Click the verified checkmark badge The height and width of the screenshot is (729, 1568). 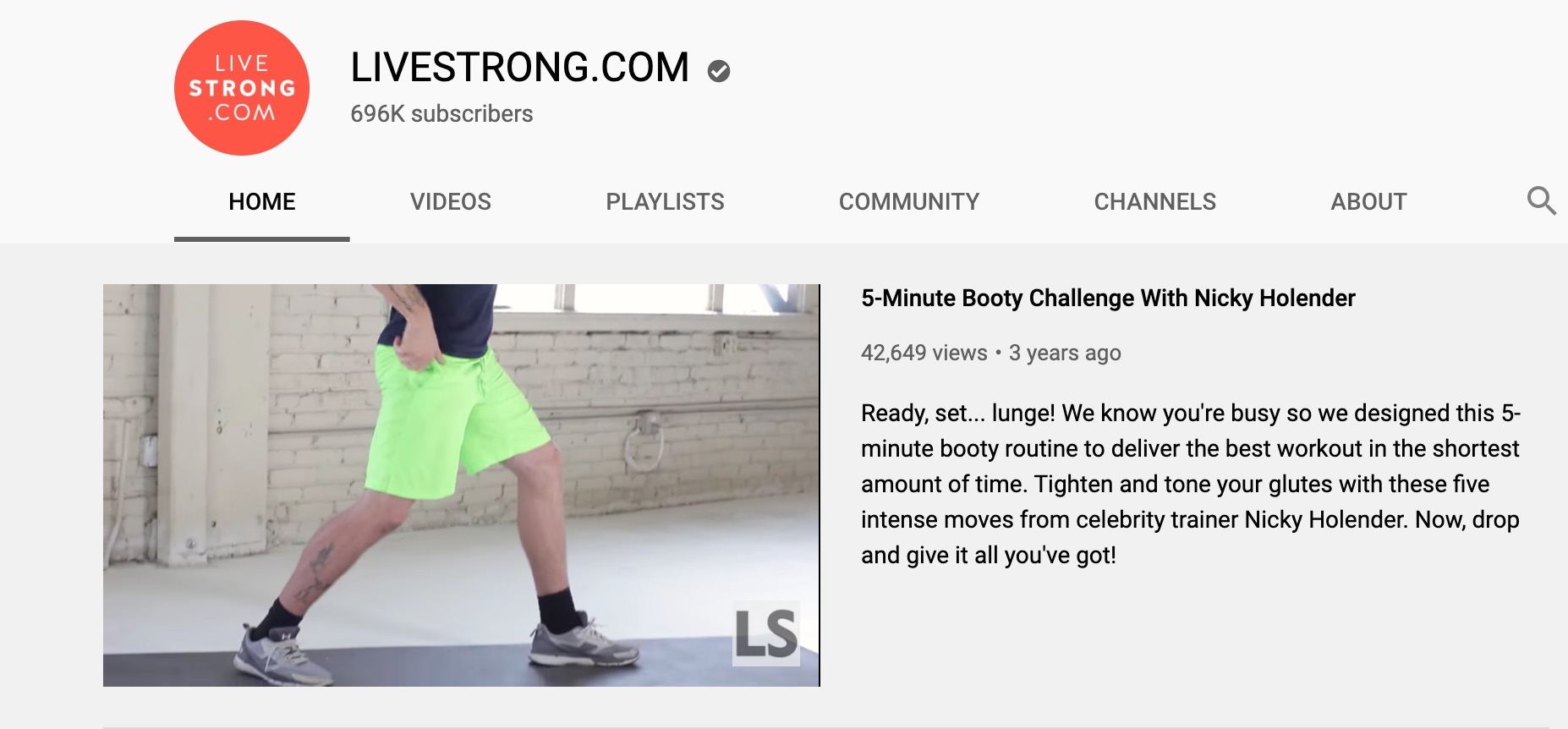click(719, 71)
